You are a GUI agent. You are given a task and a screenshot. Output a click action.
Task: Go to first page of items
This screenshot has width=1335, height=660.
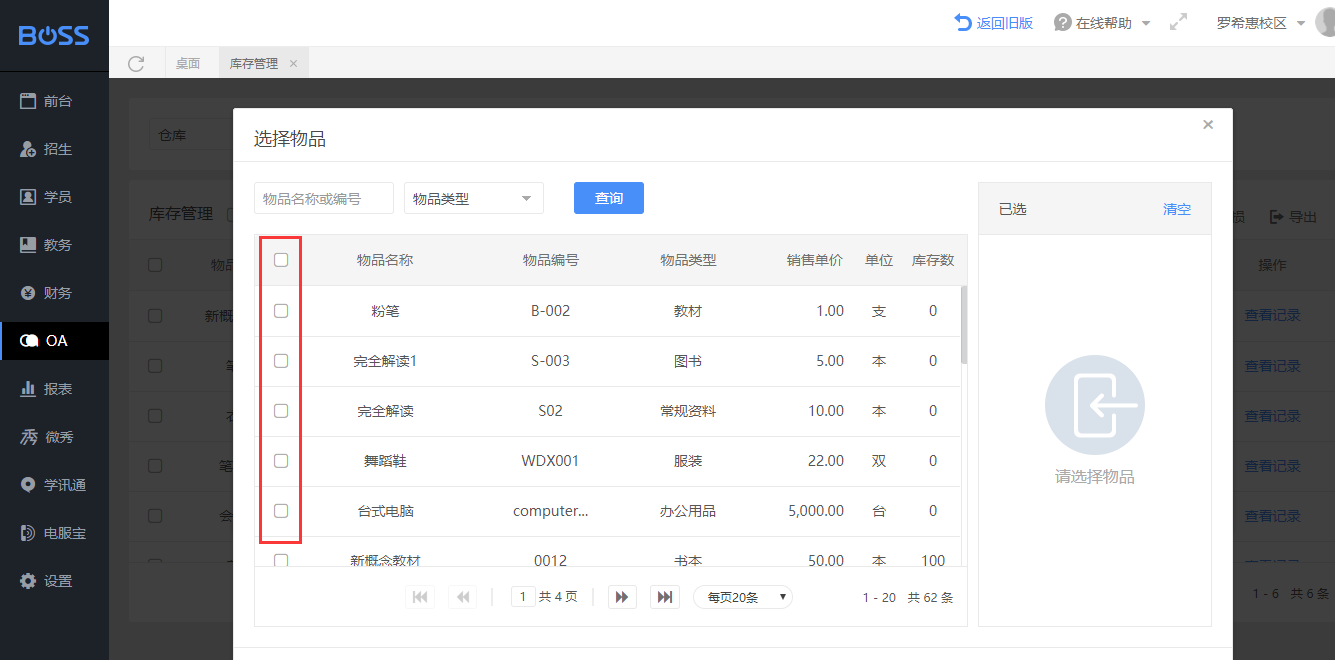[x=420, y=597]
